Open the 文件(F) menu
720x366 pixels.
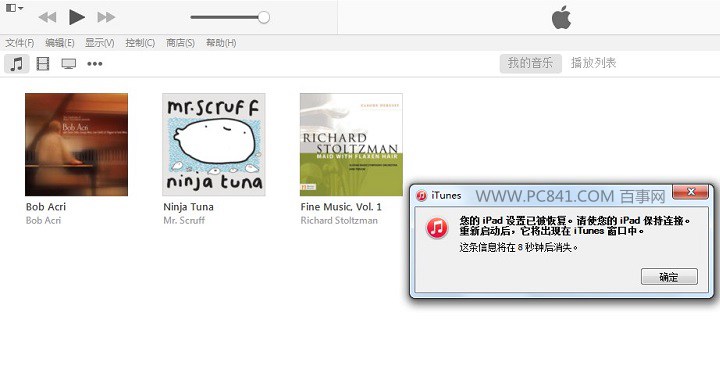point(20,43)
